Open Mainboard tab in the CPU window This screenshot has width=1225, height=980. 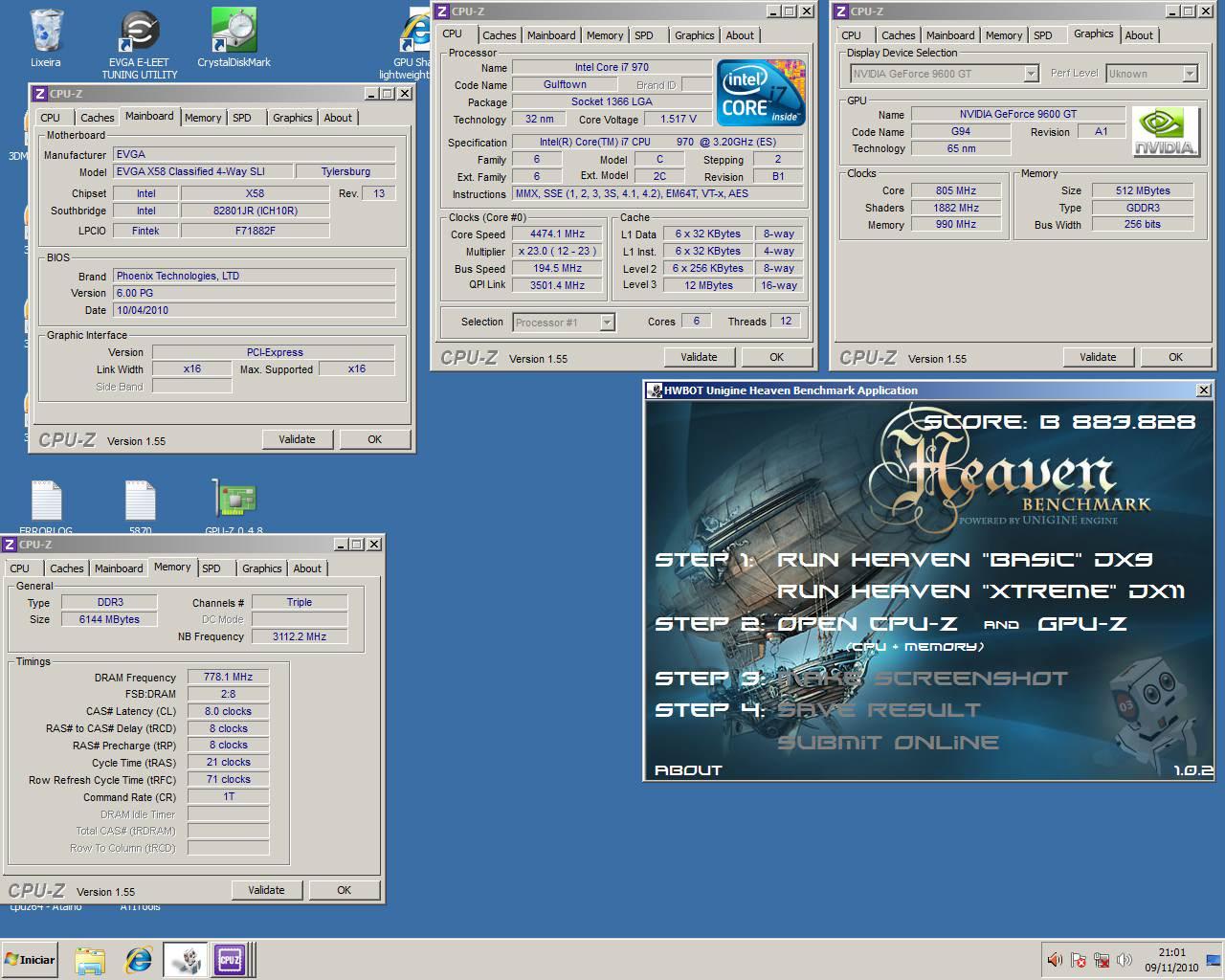coord(551,35)
